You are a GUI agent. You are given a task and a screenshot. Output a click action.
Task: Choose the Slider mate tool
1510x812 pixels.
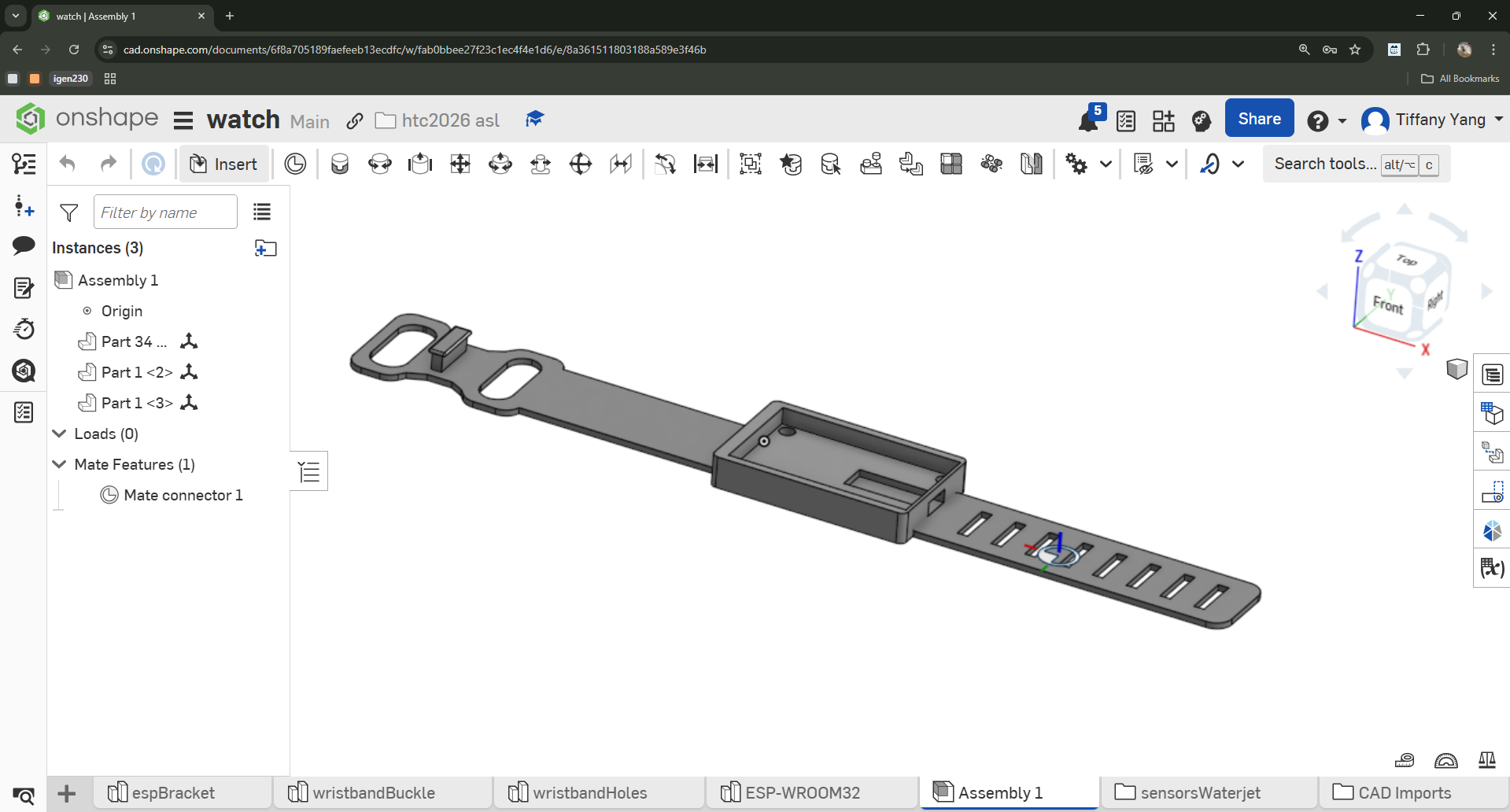(x=420, y=164)
